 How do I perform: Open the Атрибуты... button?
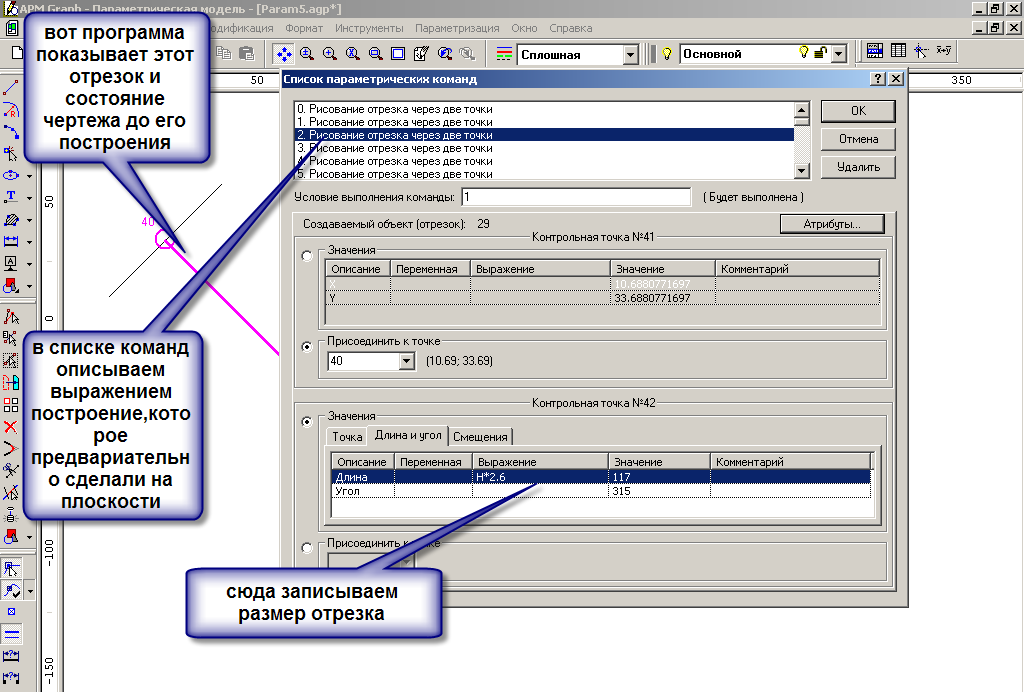[832, 224]
